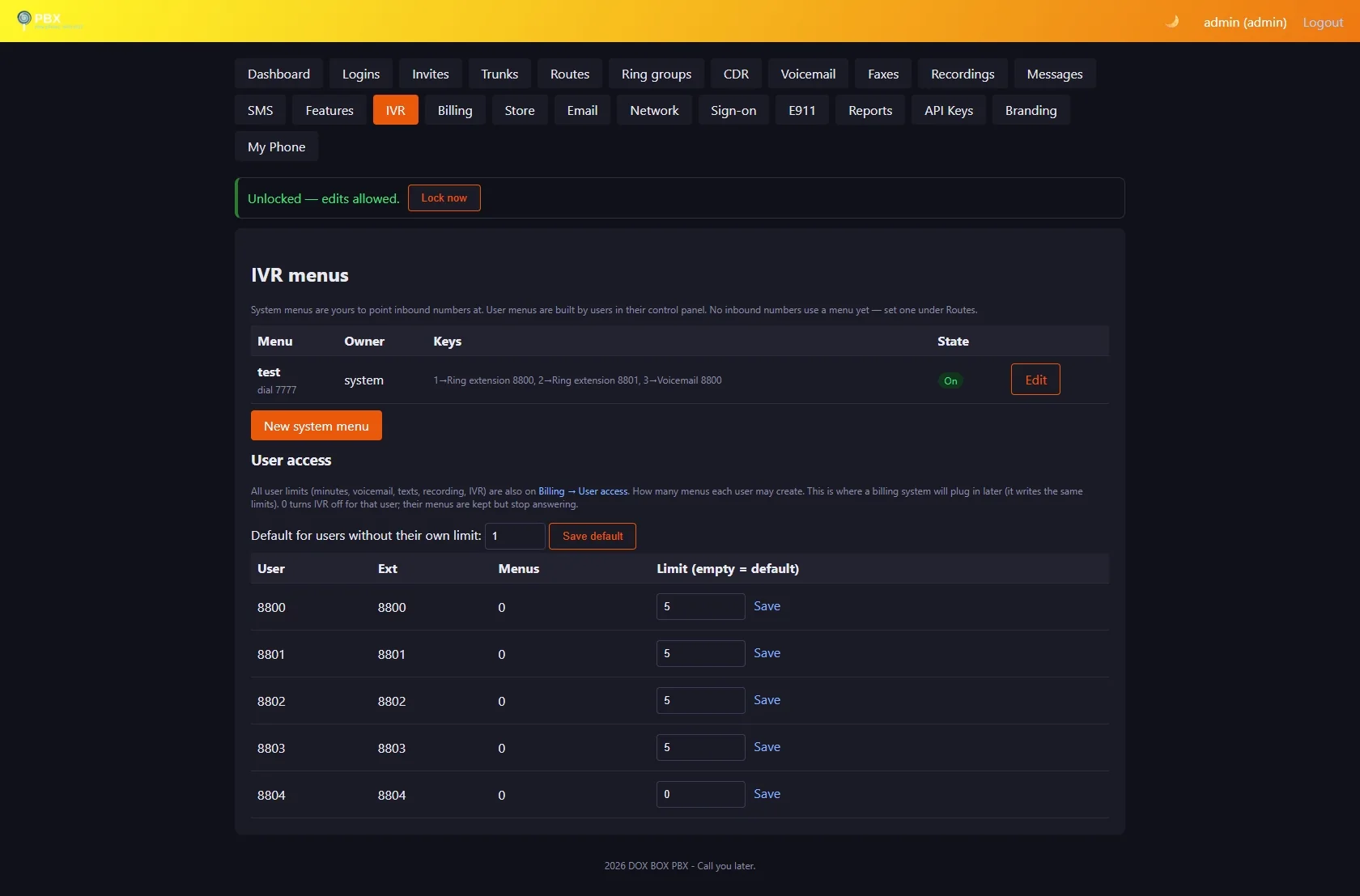Go to the Billing tab
The width and height of the screenshot is (1360, 896).
[455, 110]
